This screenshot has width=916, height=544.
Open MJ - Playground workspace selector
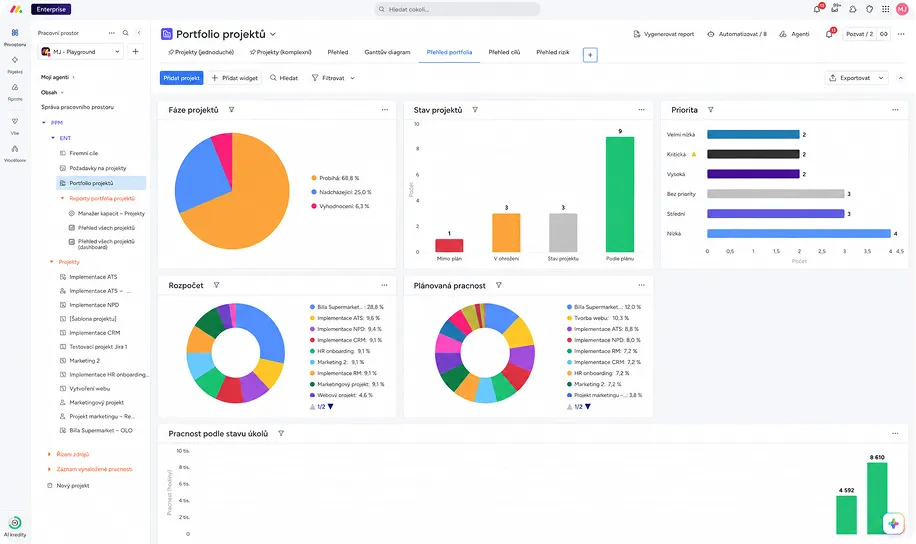tap(81, 52)
